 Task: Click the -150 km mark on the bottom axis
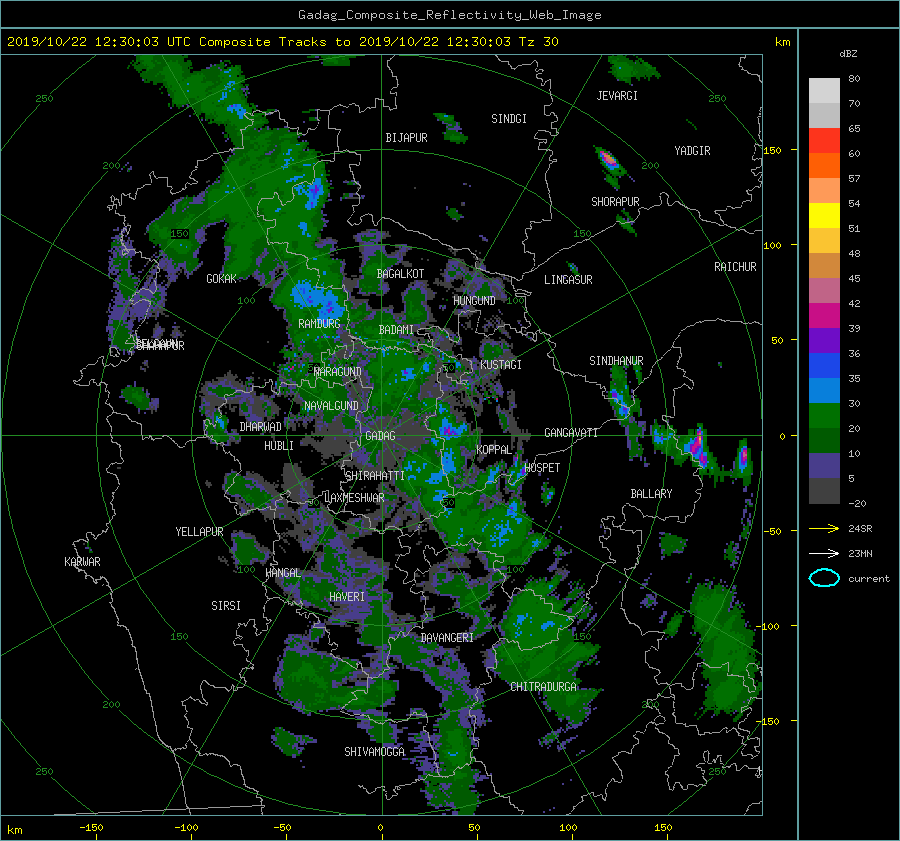click(91, 827)
